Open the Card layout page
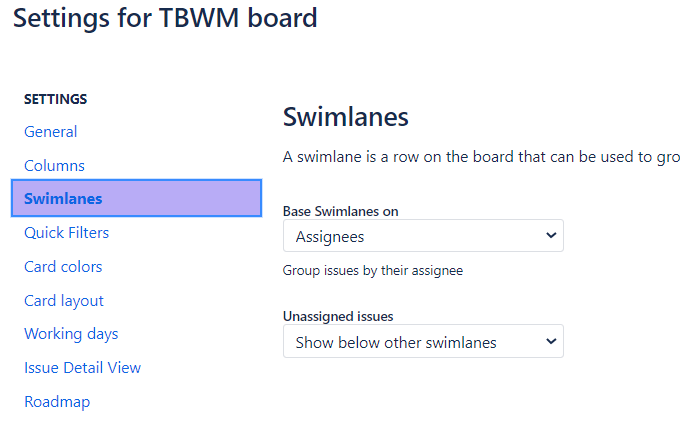Viewport: 680px width, 443px height. coord(64,301)
